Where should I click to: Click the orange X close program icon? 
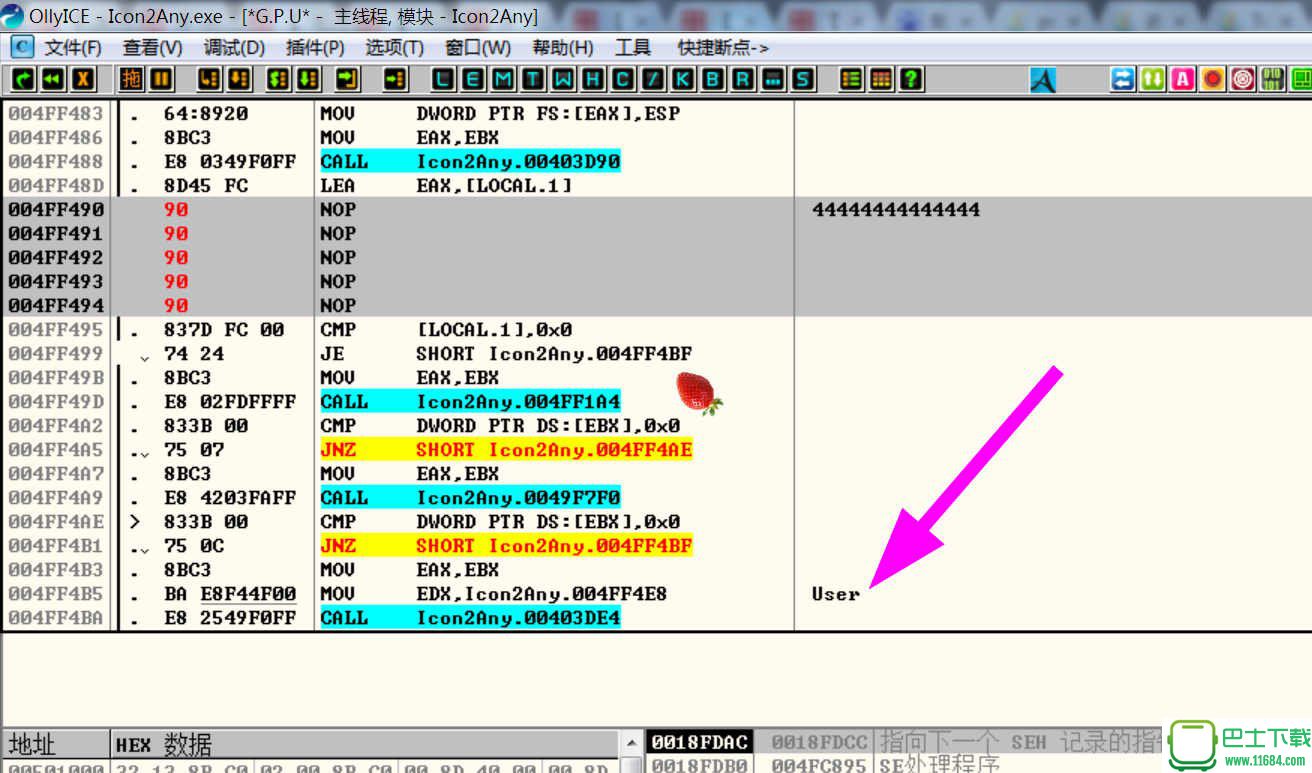(x=83, y=79)
